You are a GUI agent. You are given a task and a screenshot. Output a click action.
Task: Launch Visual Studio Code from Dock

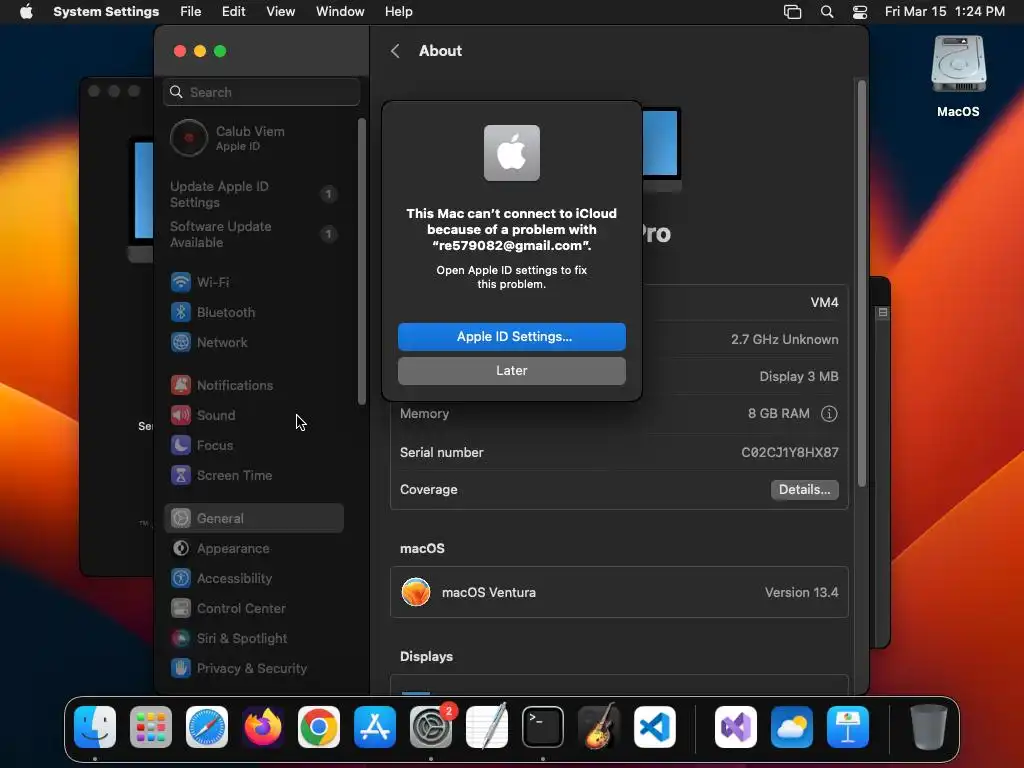coord(655,727)
